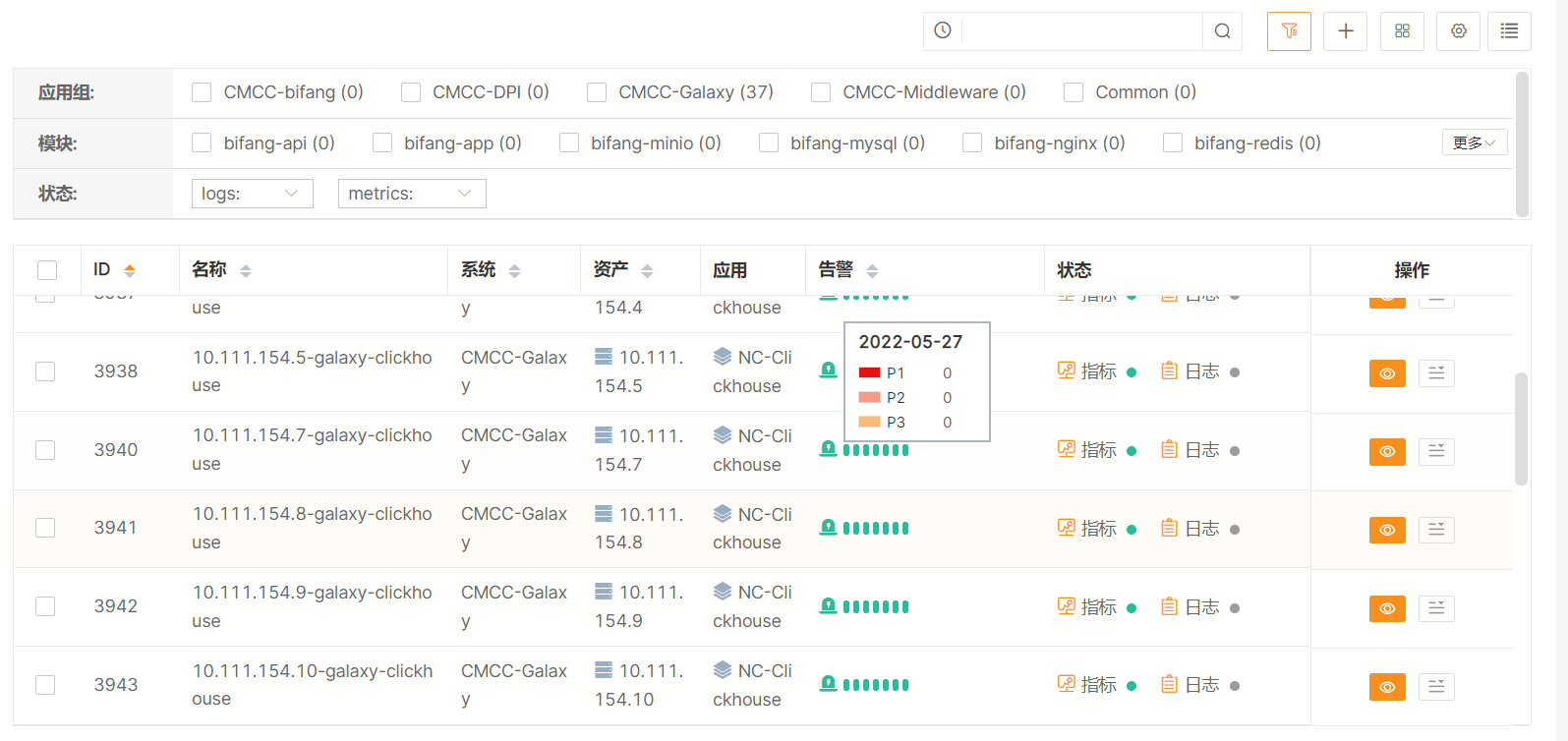Open the metrics status dropdown
Viewport: 1568px width, 741px height.
tap(411, 194)
